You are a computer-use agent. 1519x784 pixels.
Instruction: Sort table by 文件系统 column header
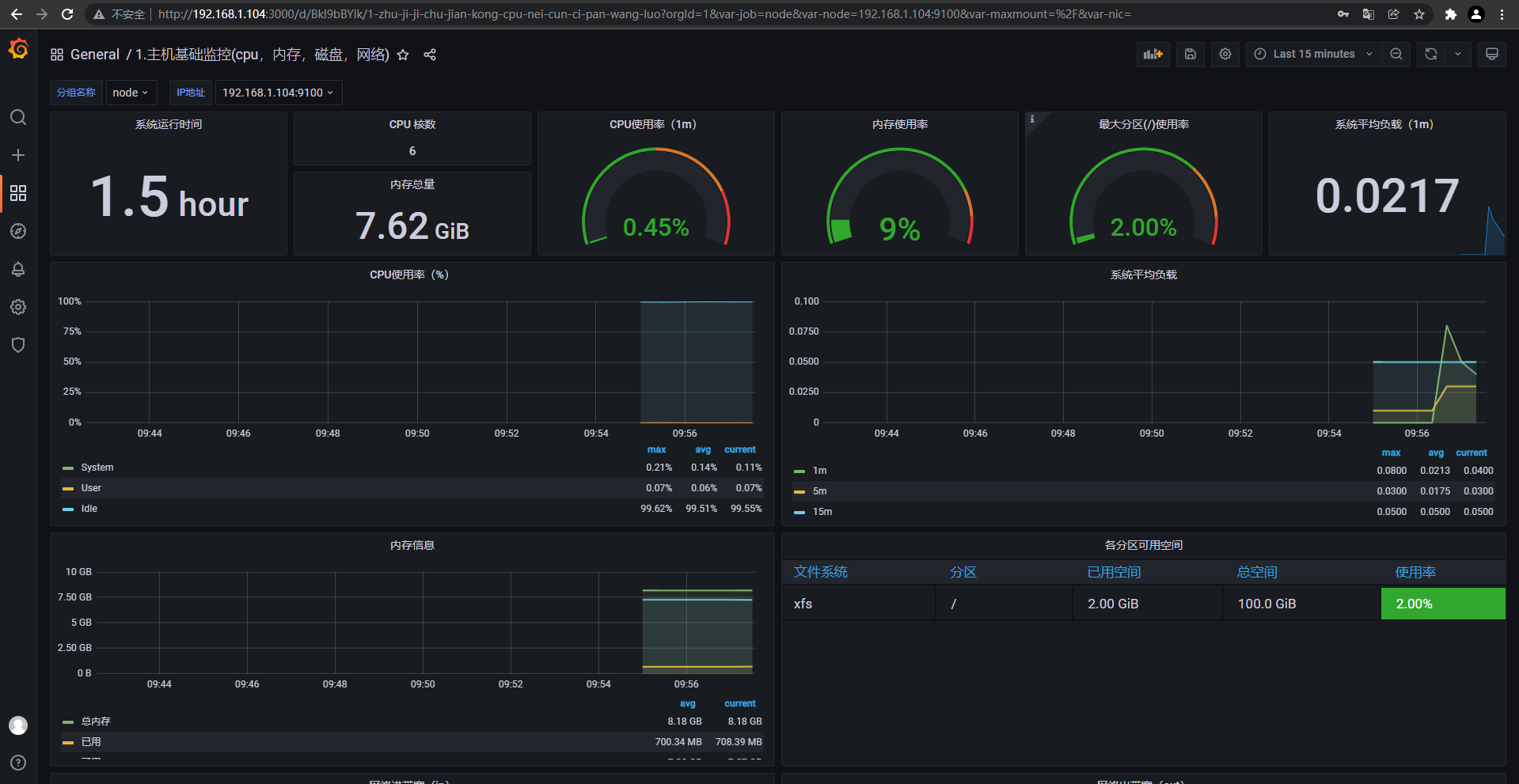click(821, 572)
